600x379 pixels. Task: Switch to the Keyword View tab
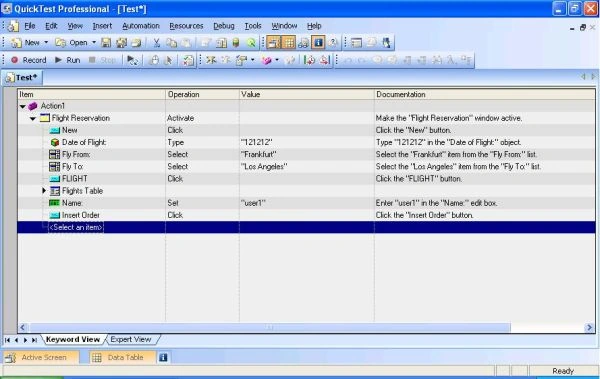pos(73,339)
